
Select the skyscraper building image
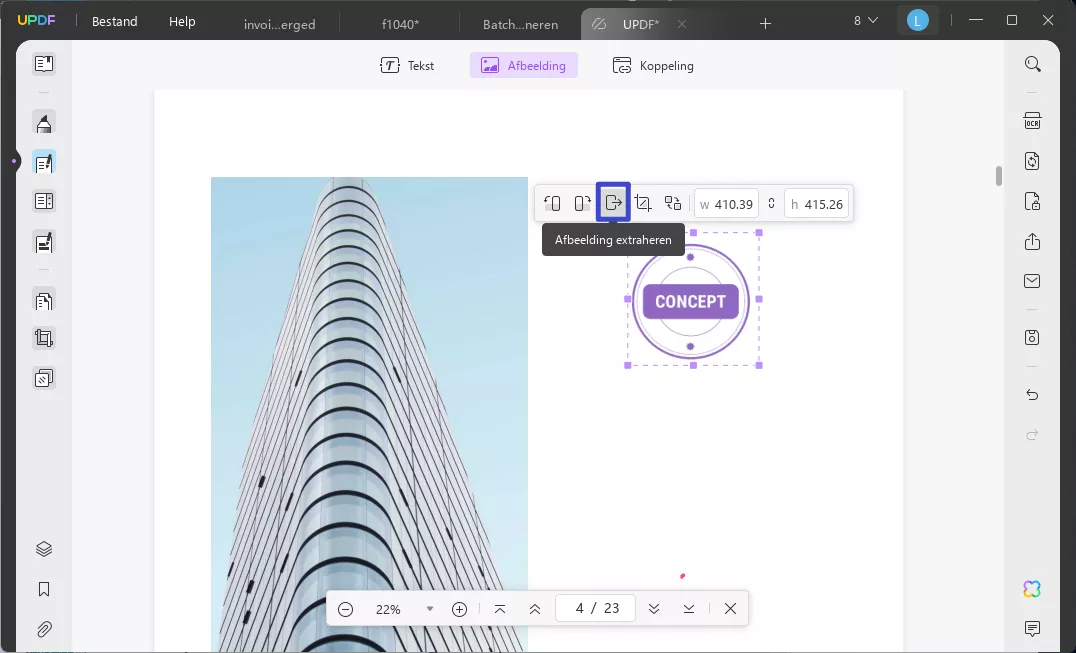(x=369, y=414)
